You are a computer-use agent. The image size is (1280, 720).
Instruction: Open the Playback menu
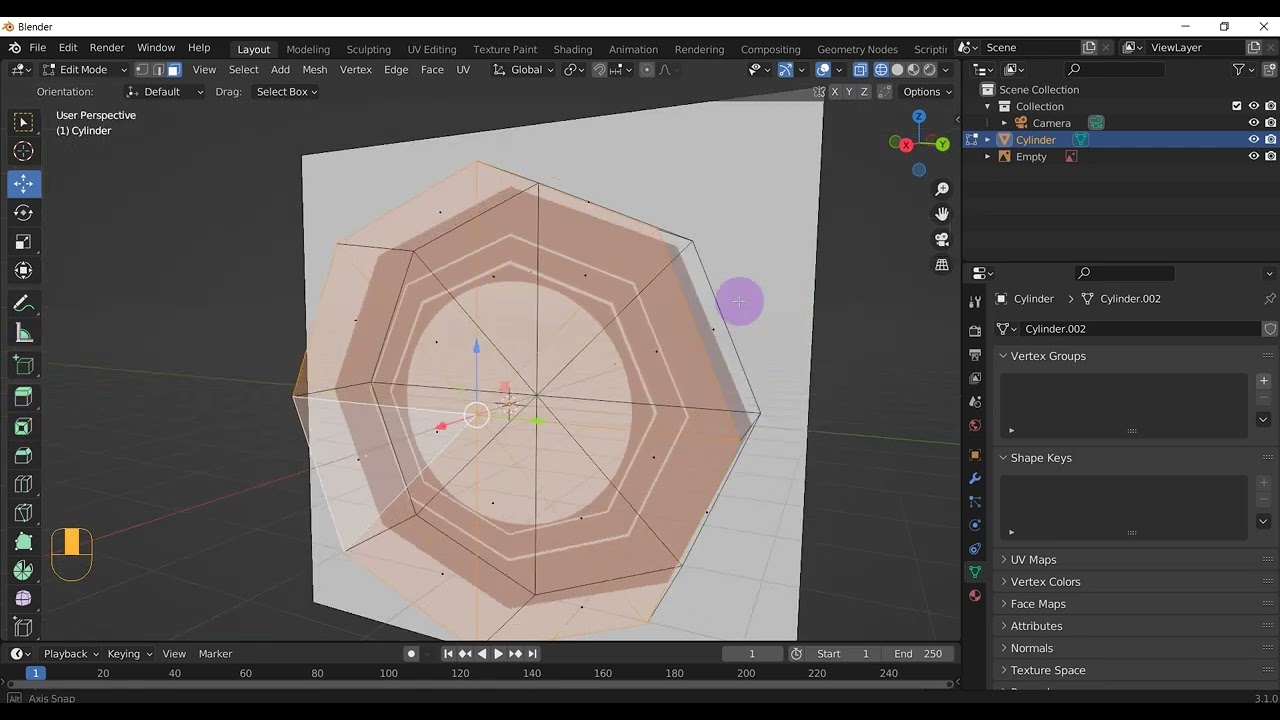point(70,654)
